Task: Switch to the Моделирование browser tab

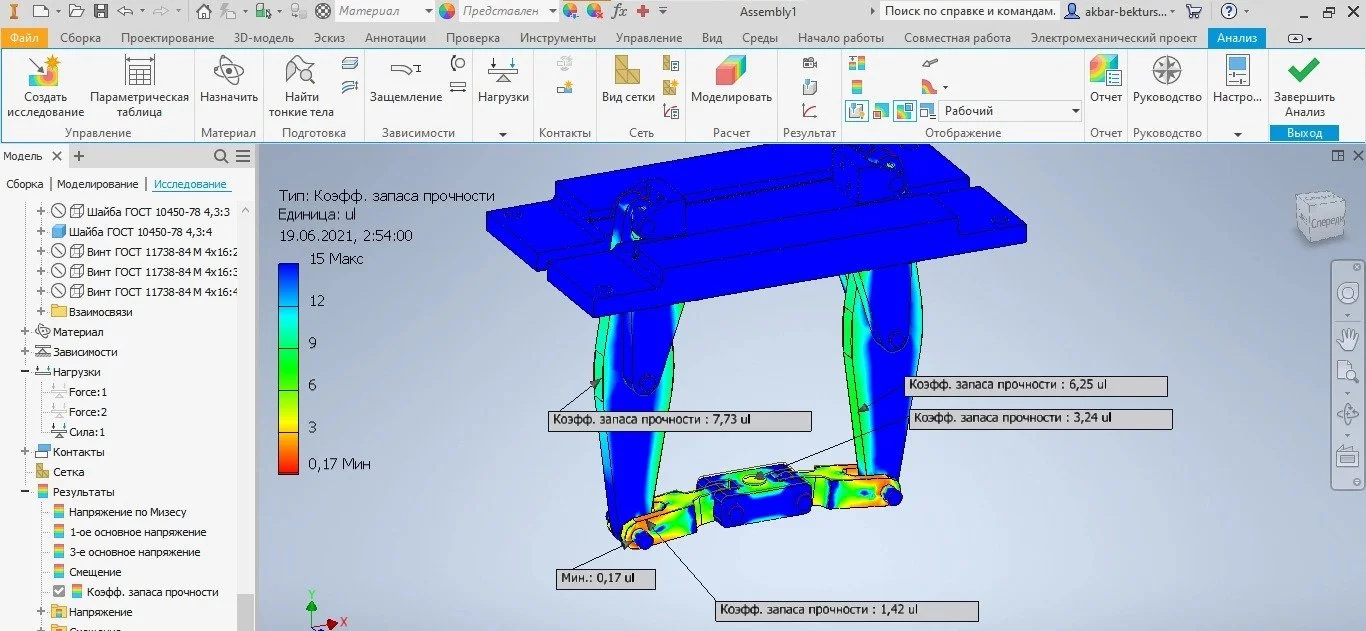Action: click(x=97, y=184)
